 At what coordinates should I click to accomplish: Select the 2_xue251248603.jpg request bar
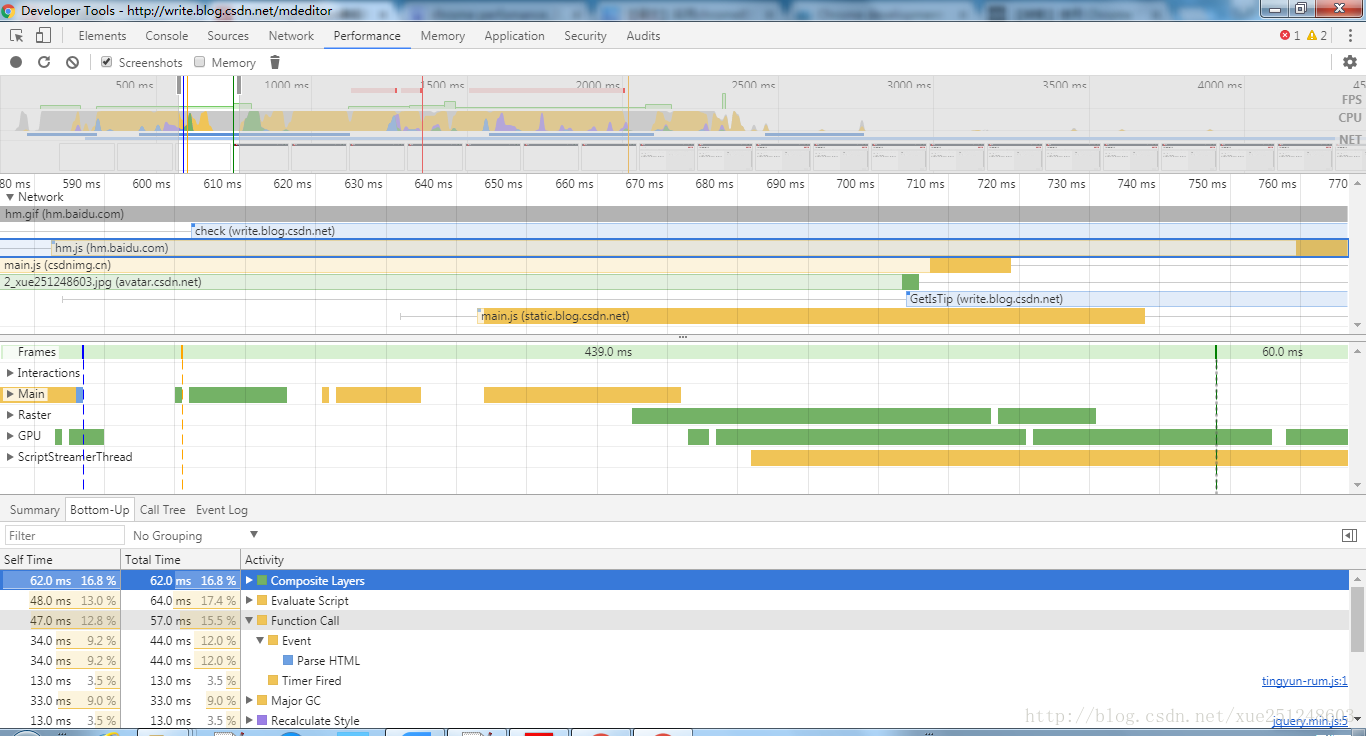459,282
